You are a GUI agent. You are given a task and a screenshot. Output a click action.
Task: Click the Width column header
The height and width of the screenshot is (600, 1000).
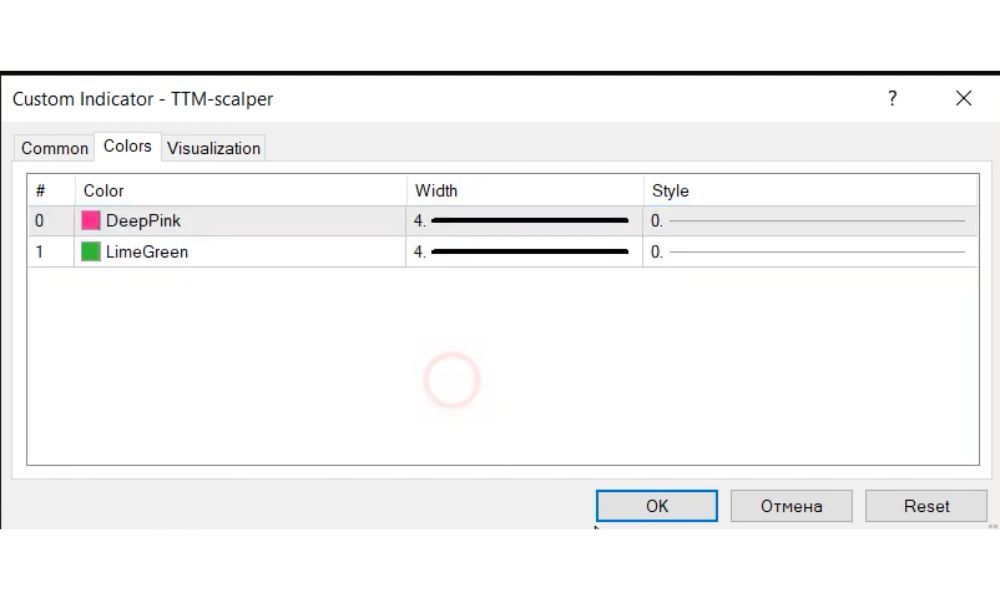[436, 191]
